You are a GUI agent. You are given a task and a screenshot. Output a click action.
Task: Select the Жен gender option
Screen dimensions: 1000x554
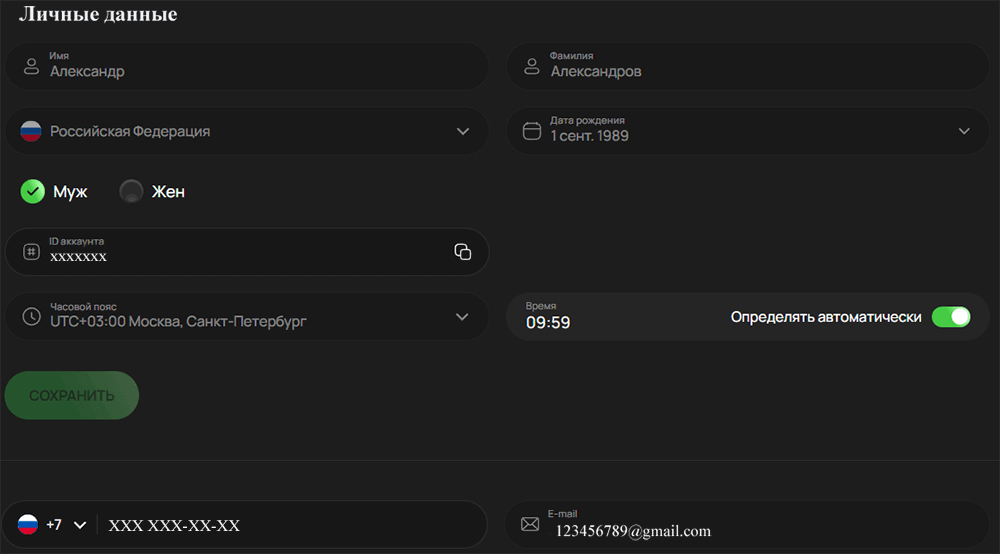coord(131,192)
